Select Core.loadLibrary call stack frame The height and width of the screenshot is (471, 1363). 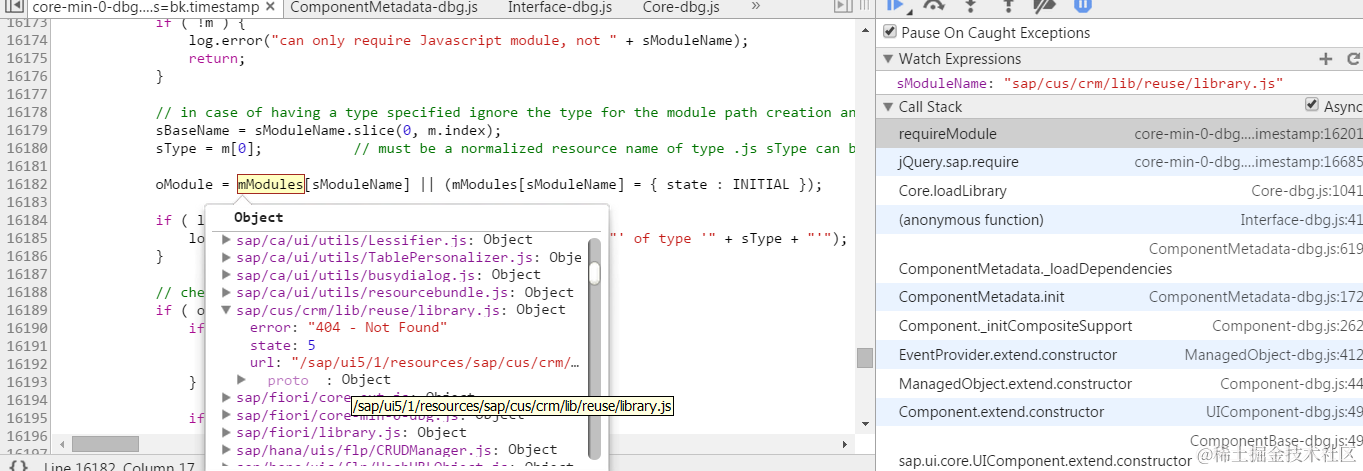click(1119, 191)
